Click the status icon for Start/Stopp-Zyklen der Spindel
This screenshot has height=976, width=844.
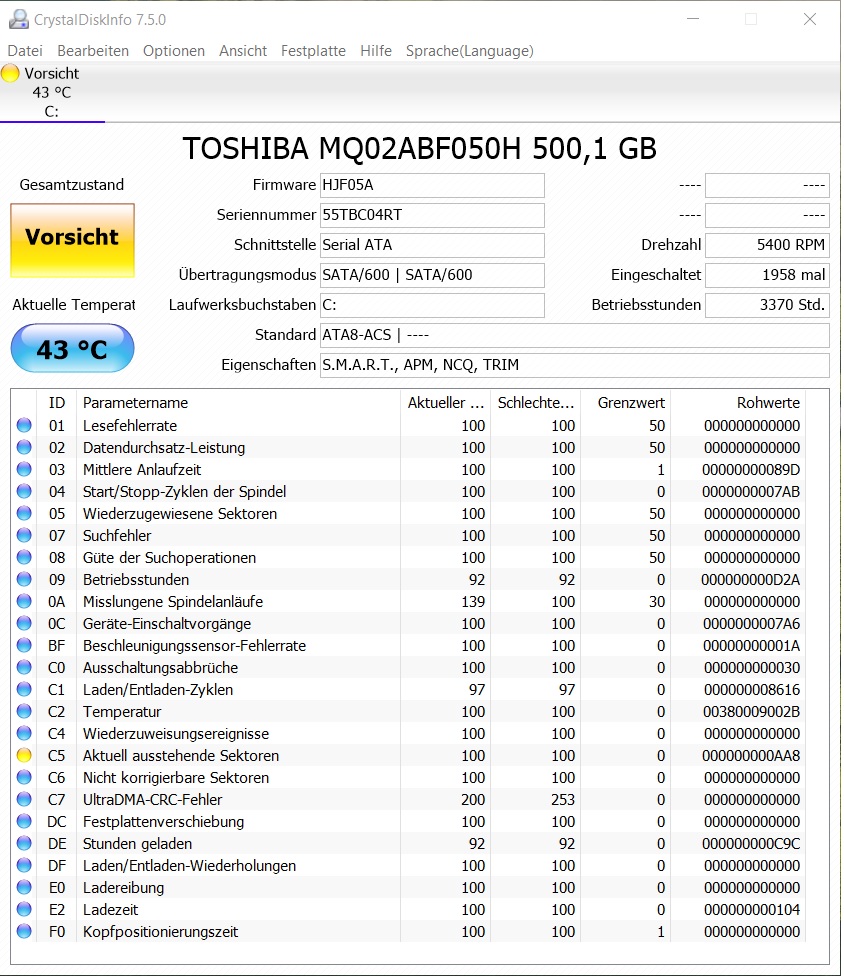point(24,491)
